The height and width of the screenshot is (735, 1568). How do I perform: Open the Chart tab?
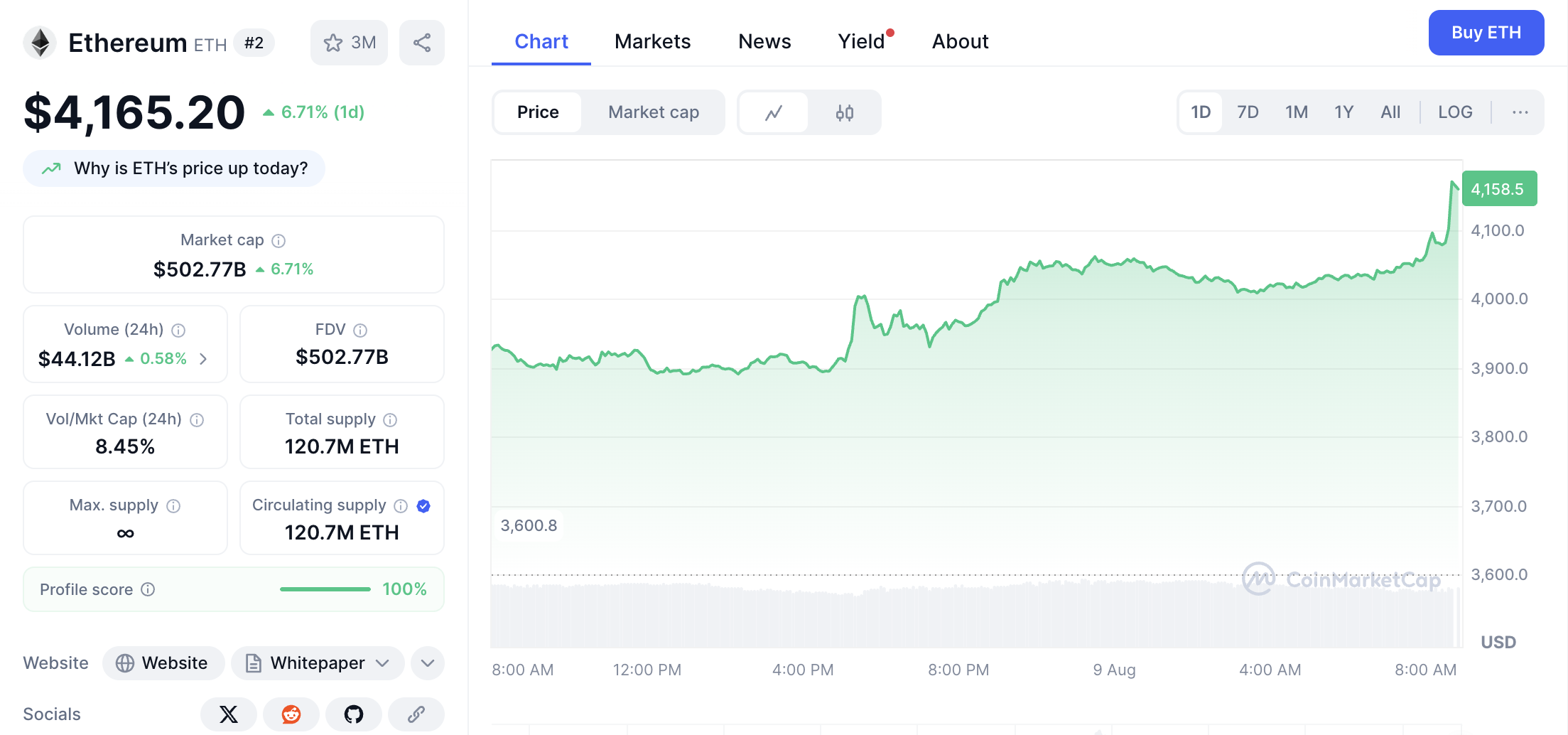541,41
